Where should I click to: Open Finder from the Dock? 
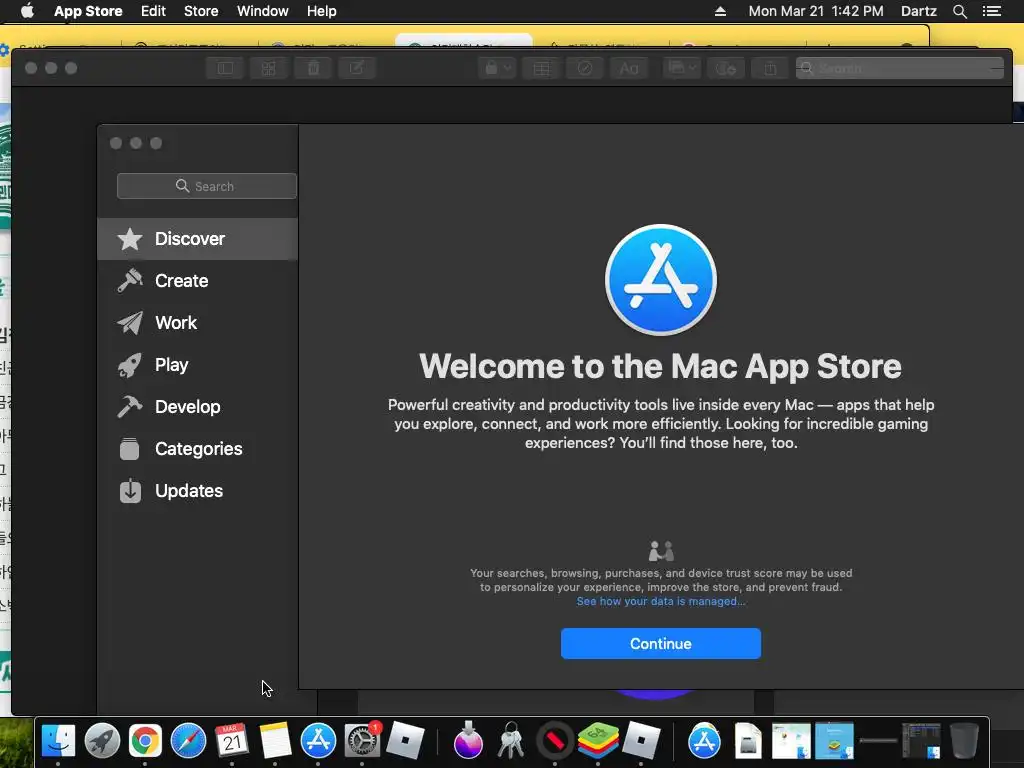(x=58, y=741)
